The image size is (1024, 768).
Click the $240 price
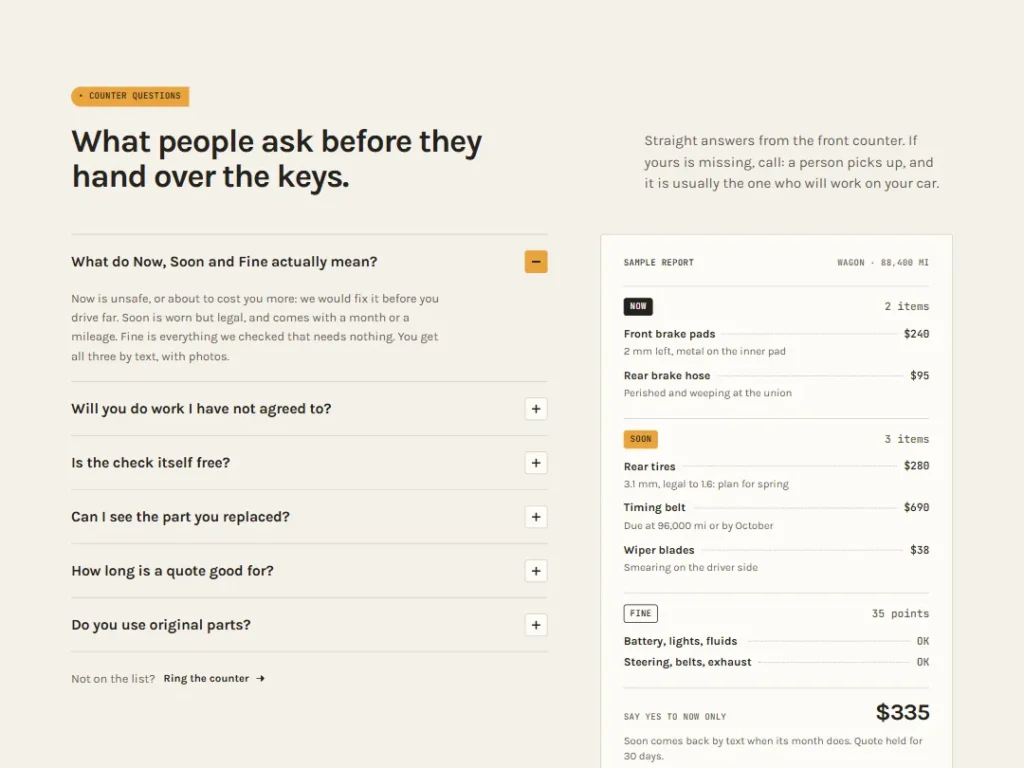tap(916, 334)
